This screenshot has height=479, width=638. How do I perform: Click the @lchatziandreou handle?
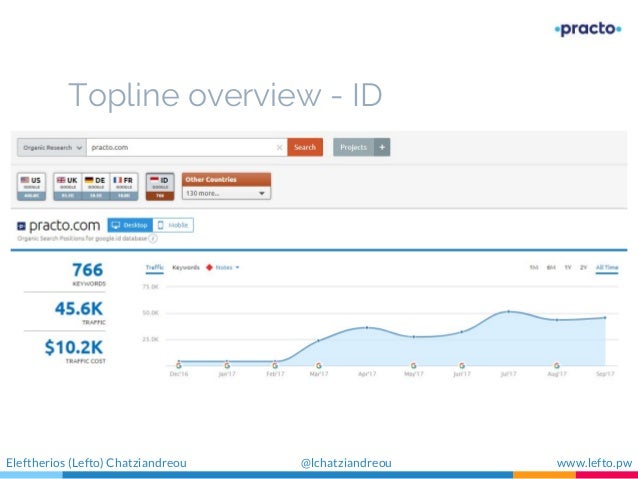(x=346, y=463)
